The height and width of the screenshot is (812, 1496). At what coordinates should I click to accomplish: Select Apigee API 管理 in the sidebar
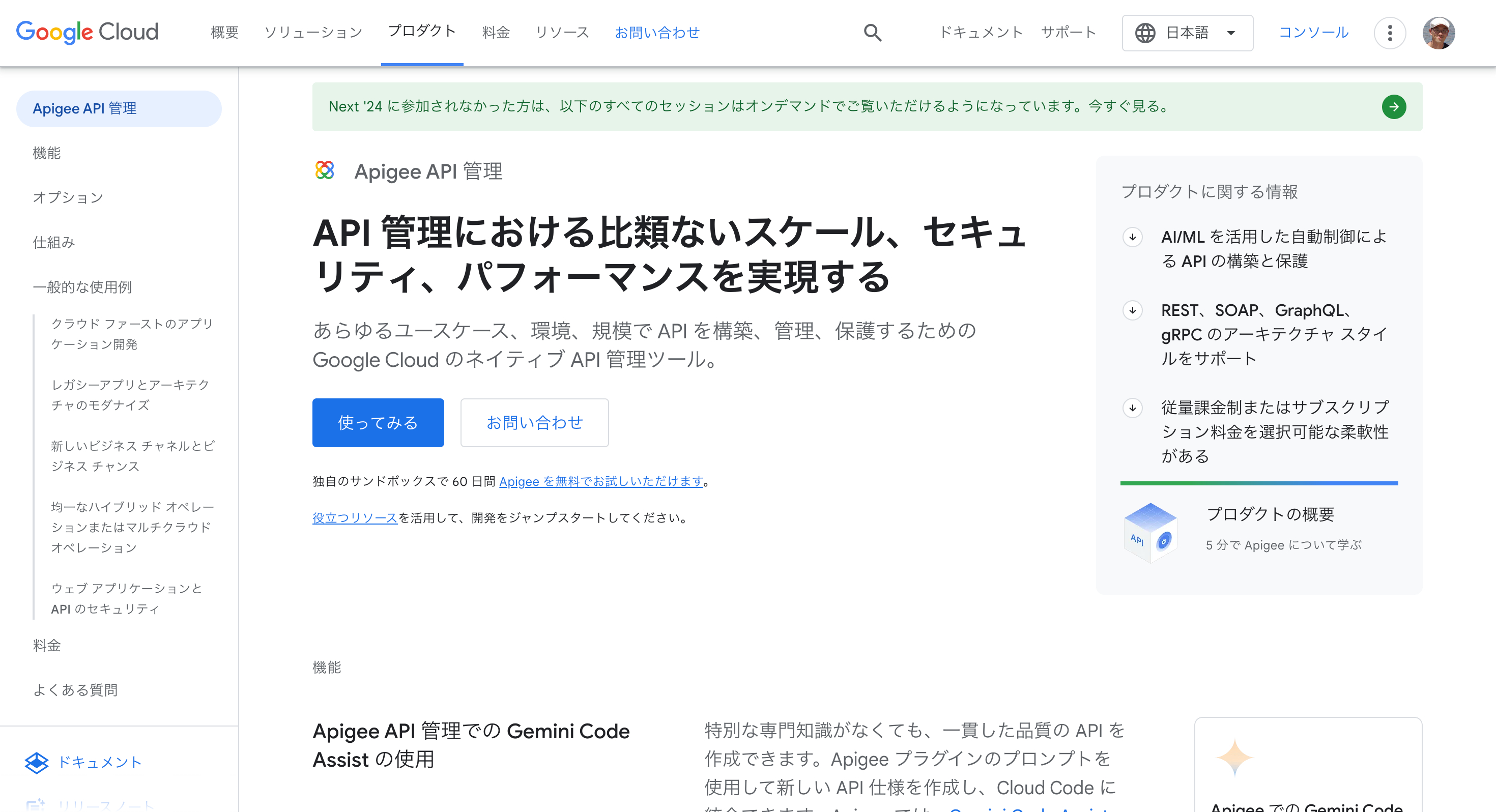pos(119,108)
